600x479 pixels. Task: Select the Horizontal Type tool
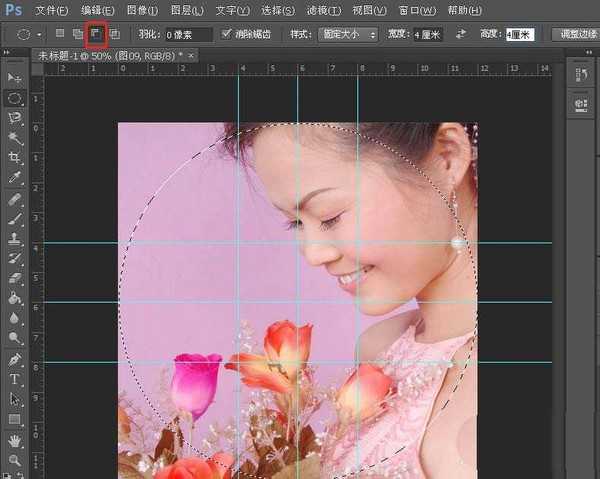click(x=15, y=380)
